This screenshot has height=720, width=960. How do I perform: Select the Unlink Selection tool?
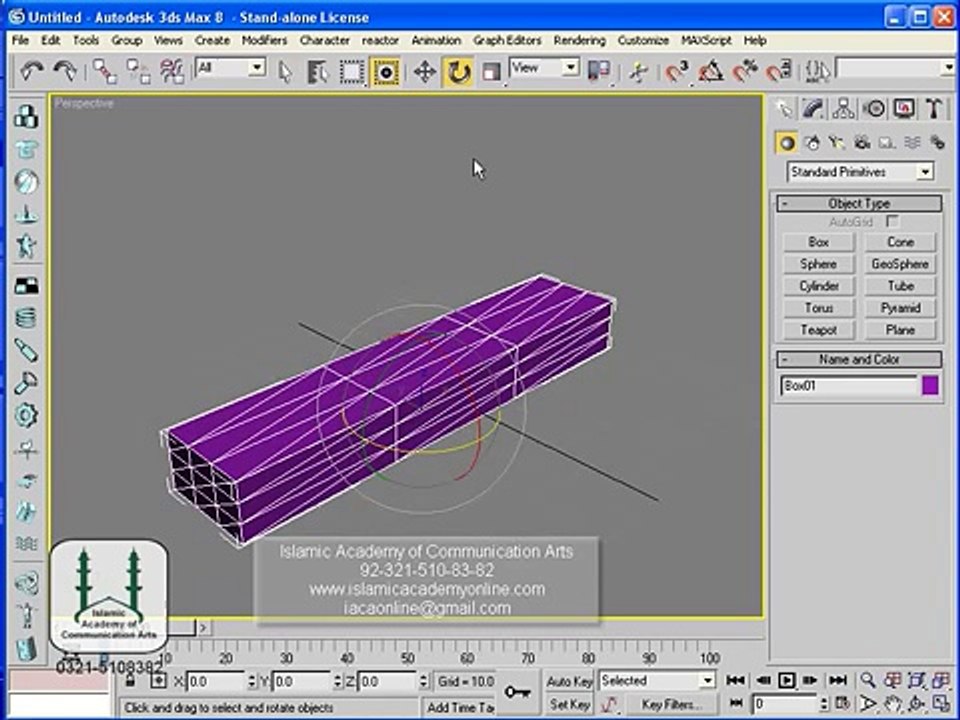pyautogui.click(x=138, y=71)
